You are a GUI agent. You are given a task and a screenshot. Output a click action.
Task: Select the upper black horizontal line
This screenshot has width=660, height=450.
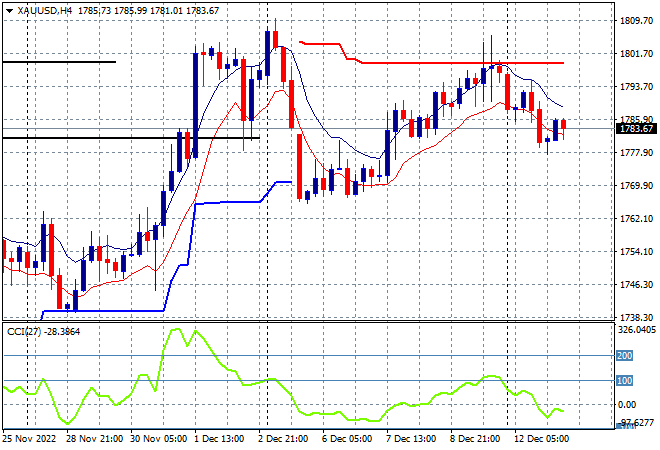point(59,62)
